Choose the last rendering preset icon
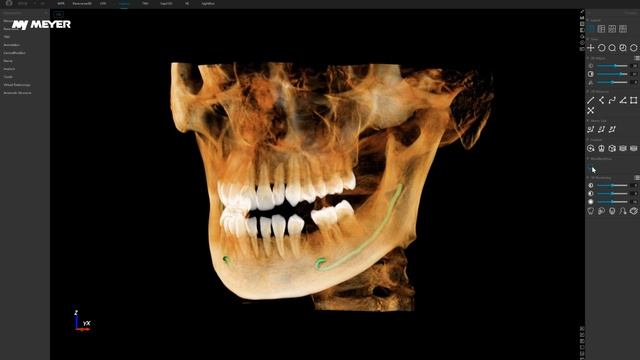 coord(633,211)
